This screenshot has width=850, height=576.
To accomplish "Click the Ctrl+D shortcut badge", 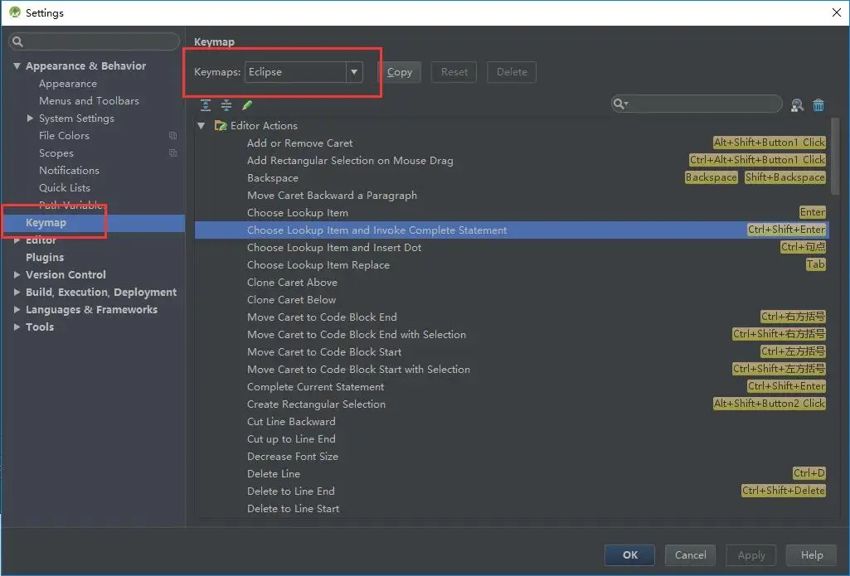I will (x=809, y=473).
